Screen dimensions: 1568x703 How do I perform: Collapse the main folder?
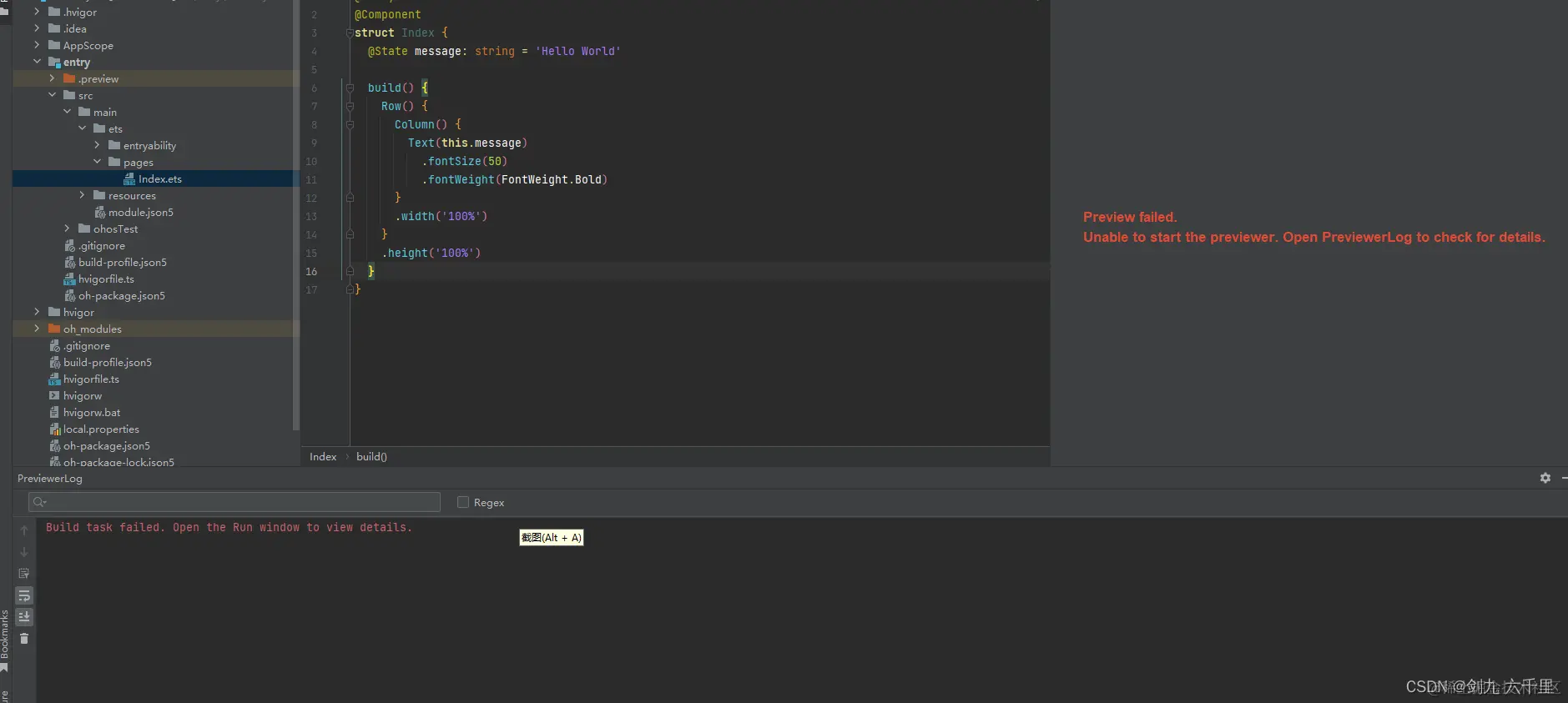[67, 112]
